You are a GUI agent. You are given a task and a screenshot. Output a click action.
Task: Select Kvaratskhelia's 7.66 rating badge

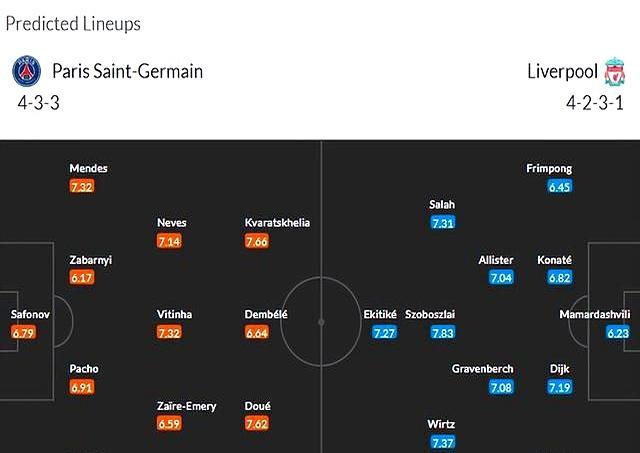click(x=259, y=241)
